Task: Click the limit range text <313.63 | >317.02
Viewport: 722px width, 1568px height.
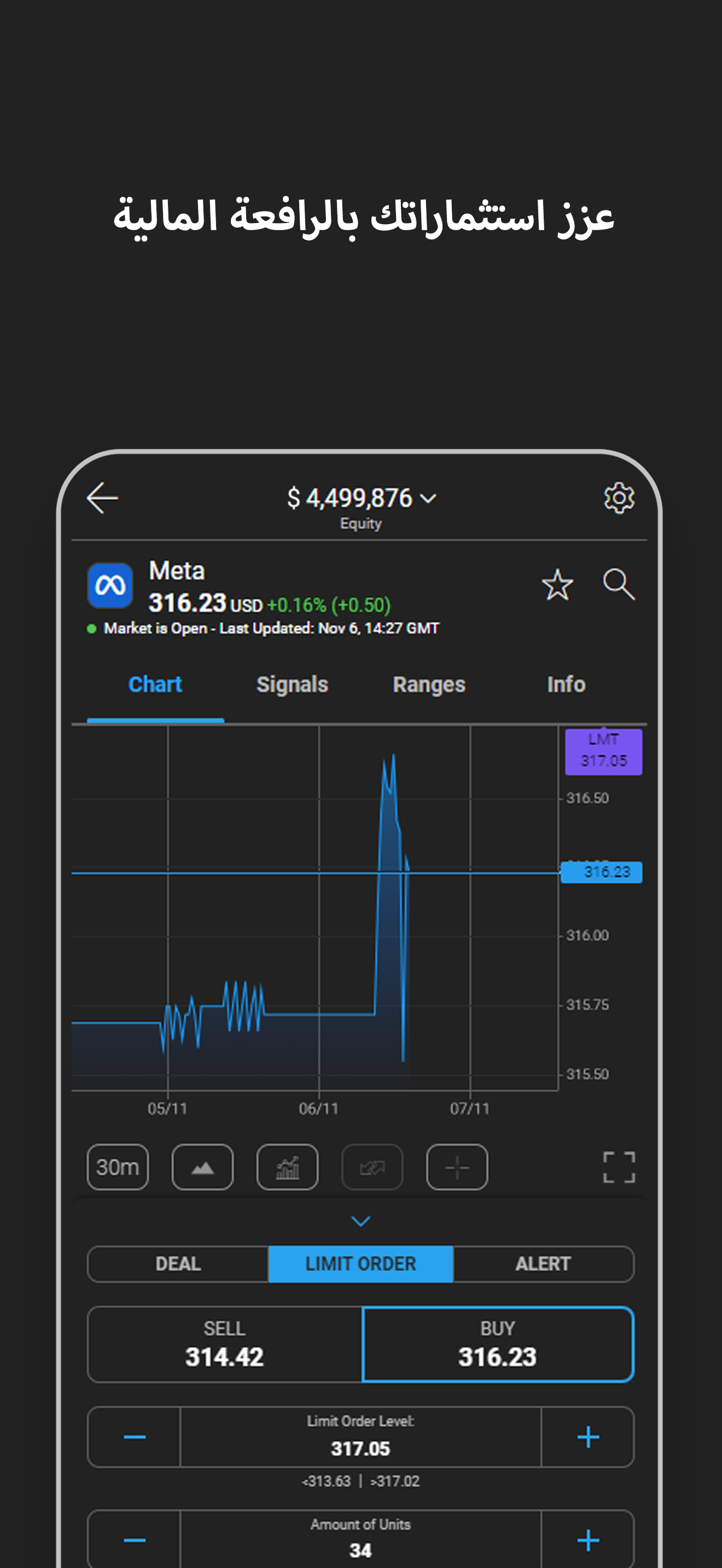Action: pyautogui.click(x=360, y=1481)
